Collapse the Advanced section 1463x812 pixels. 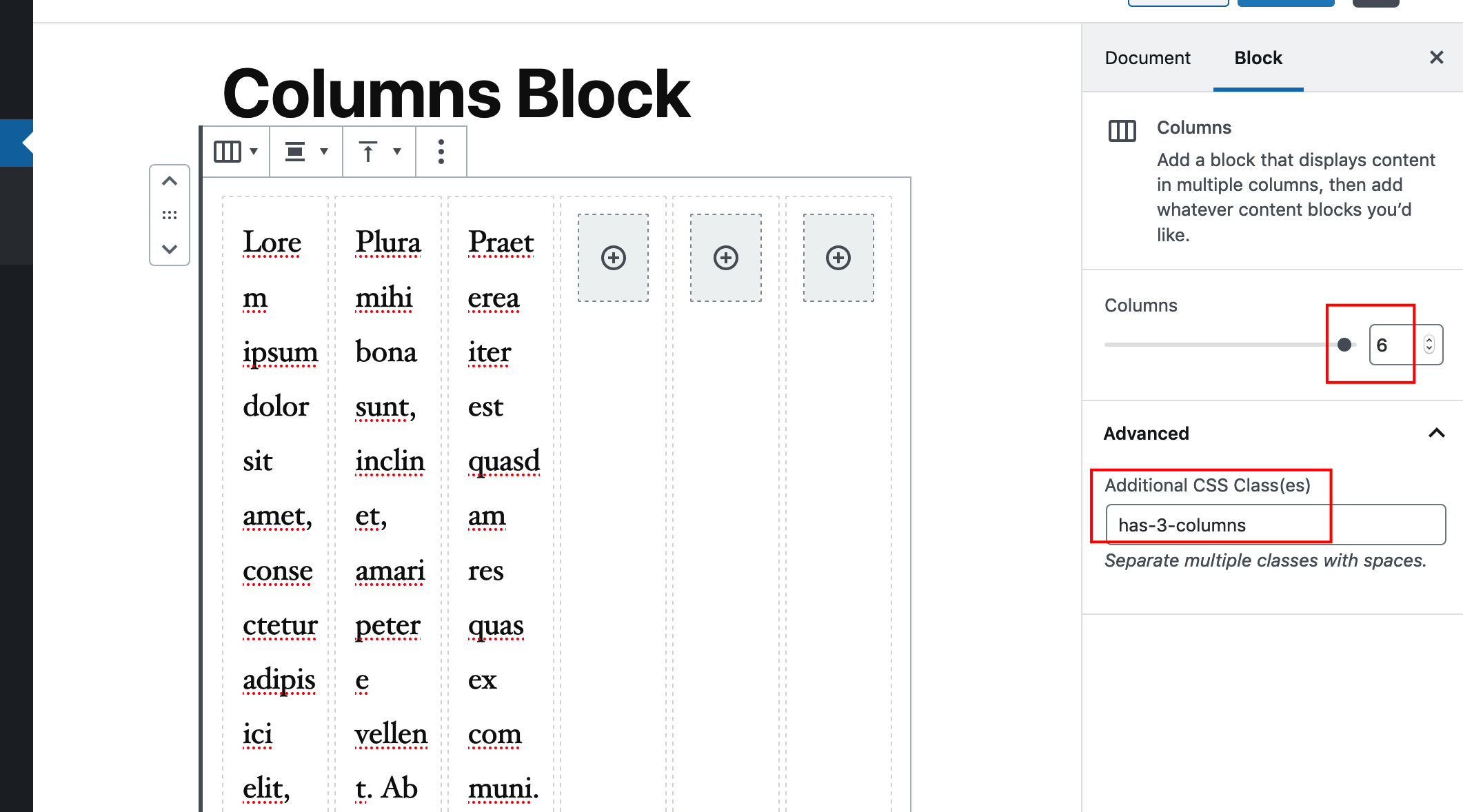point(1437,434)
